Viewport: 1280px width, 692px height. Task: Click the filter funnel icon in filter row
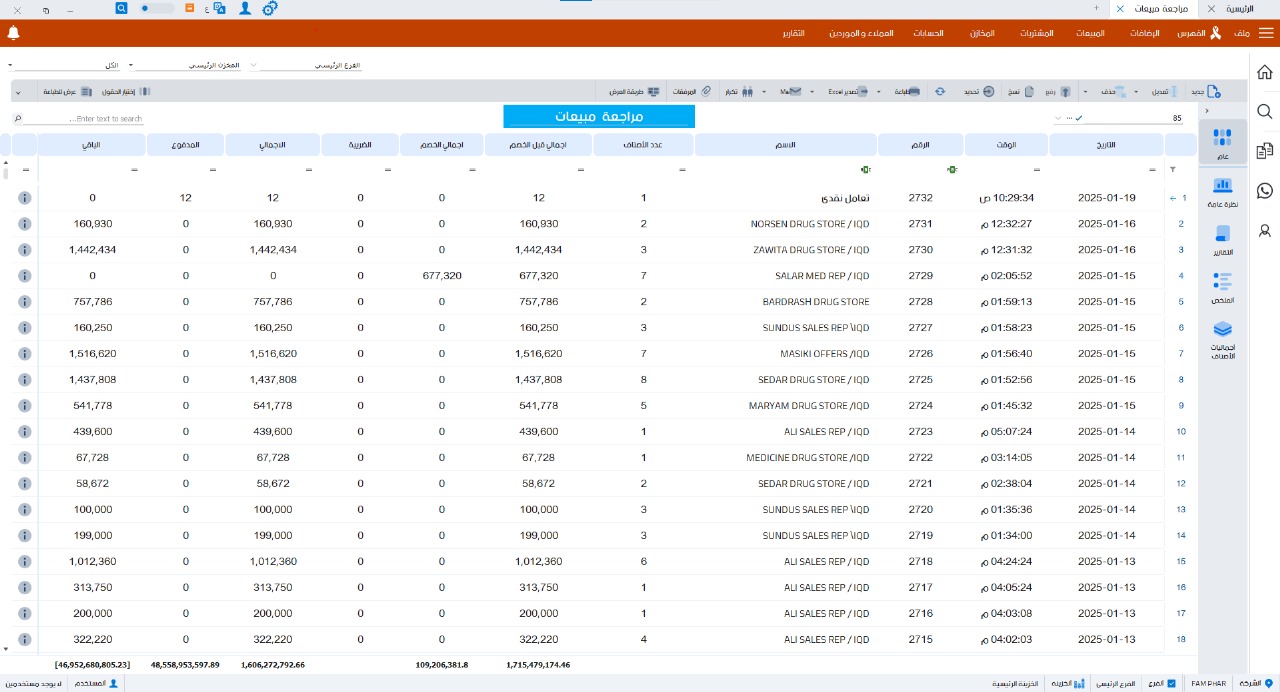pyautogui.click(x=1173, y=170)
